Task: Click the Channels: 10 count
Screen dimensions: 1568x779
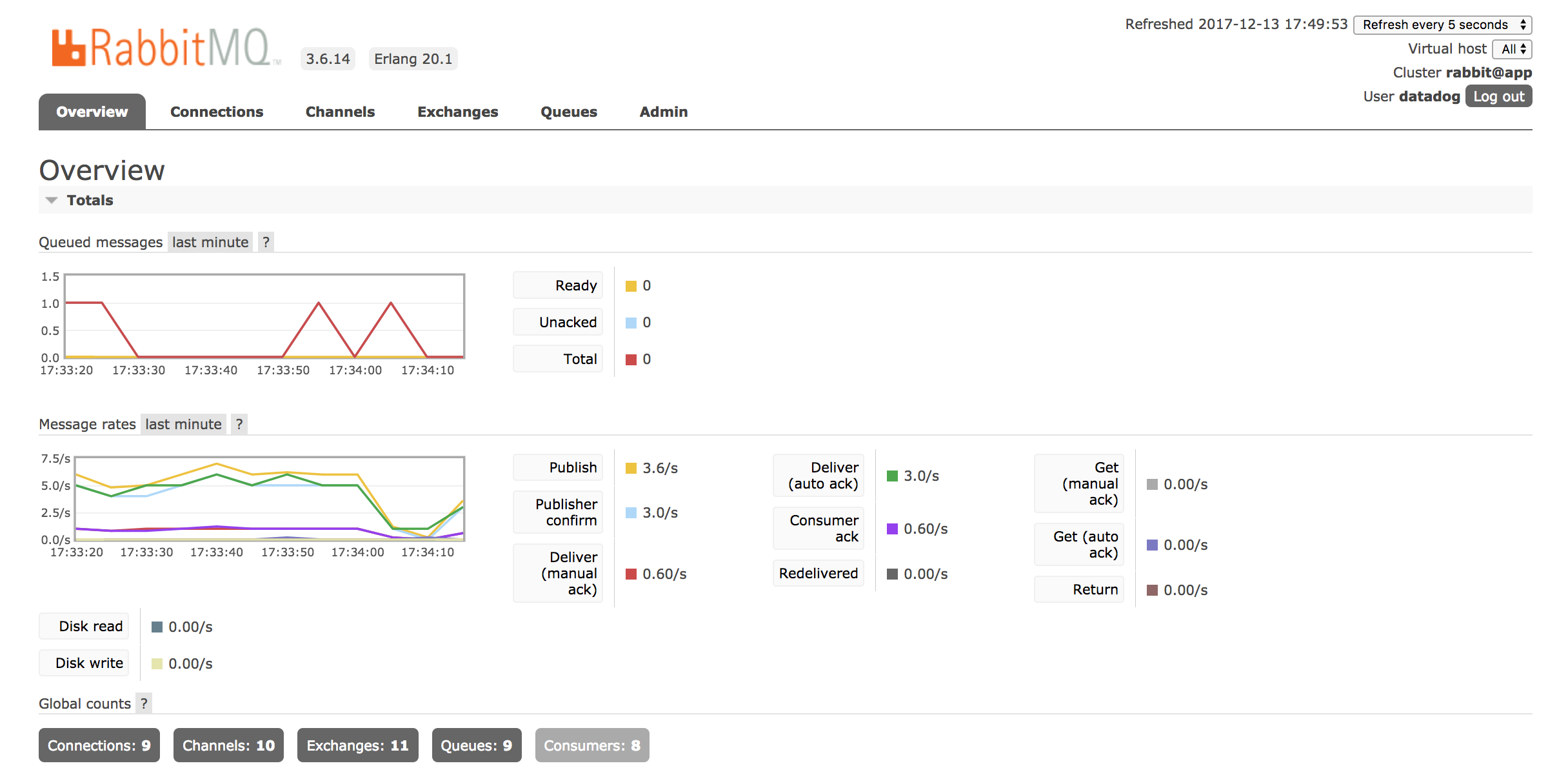Action: click(228, 745)
